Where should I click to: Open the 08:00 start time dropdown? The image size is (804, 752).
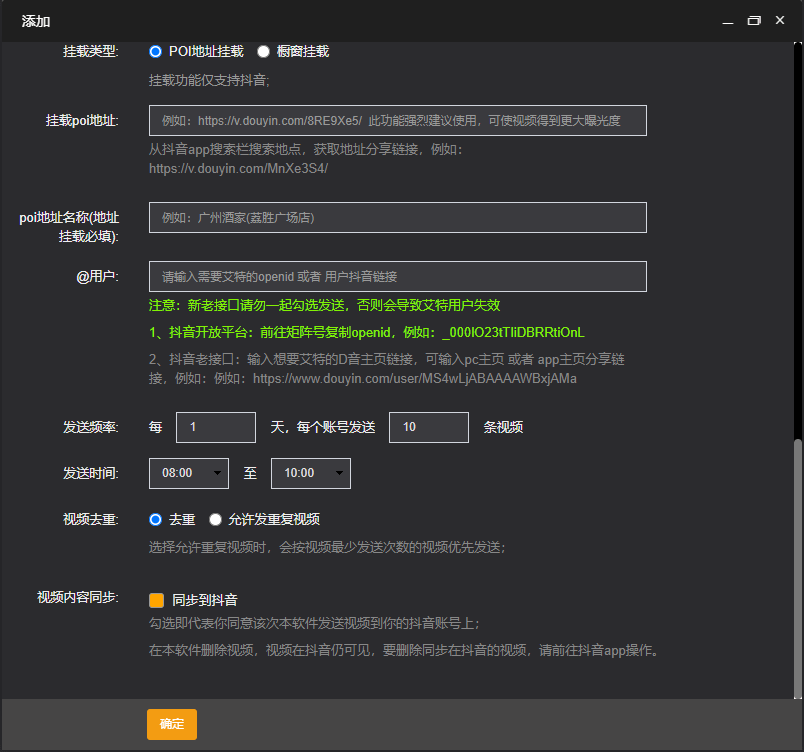click(188, 474)
